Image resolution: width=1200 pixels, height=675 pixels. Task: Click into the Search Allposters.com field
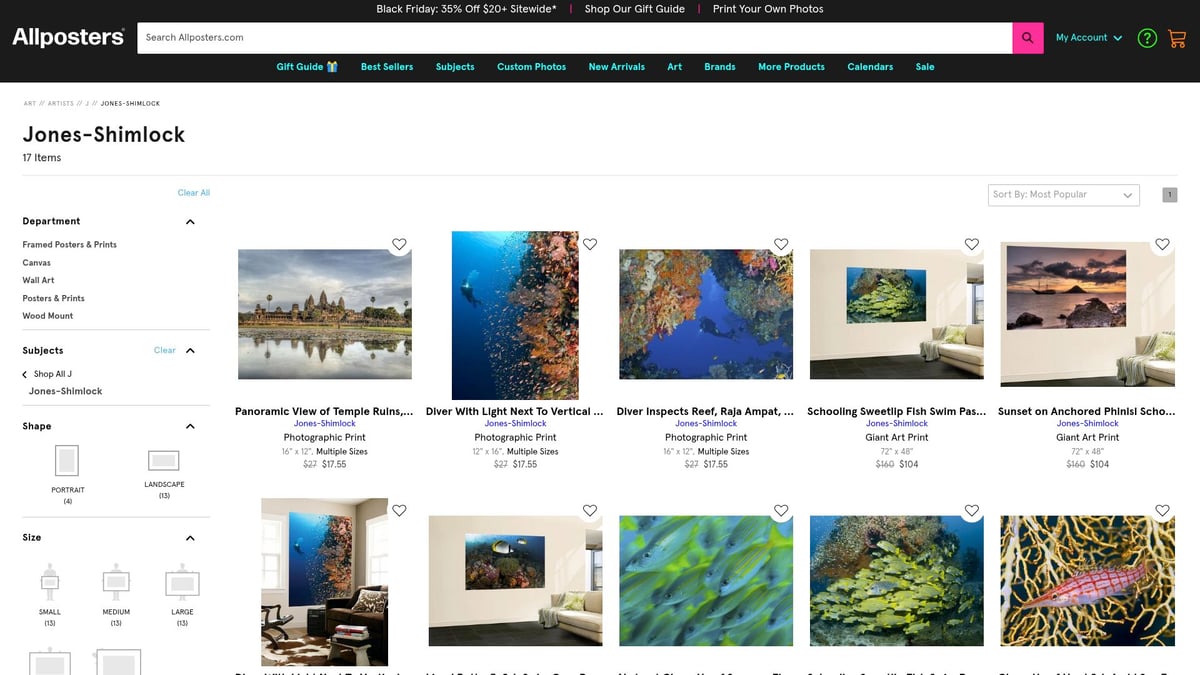pos(575,38)
